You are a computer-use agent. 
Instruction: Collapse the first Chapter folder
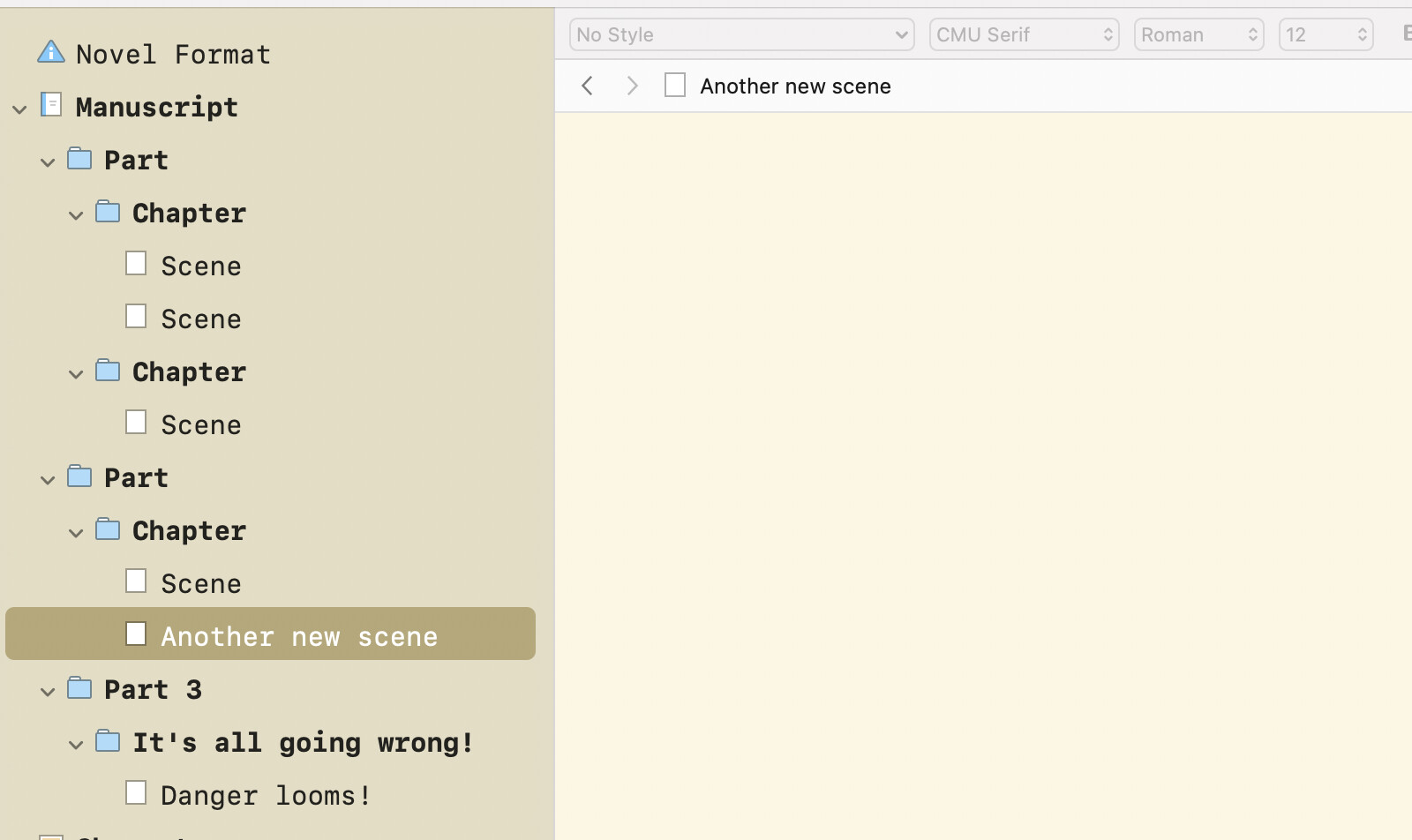click(76, 215)
